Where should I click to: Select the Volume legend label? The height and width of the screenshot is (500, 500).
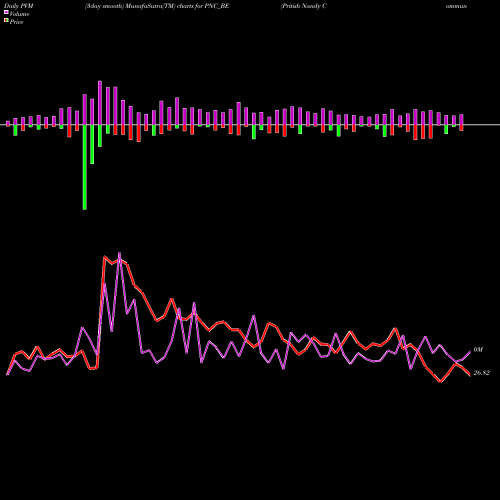[19, 14]
